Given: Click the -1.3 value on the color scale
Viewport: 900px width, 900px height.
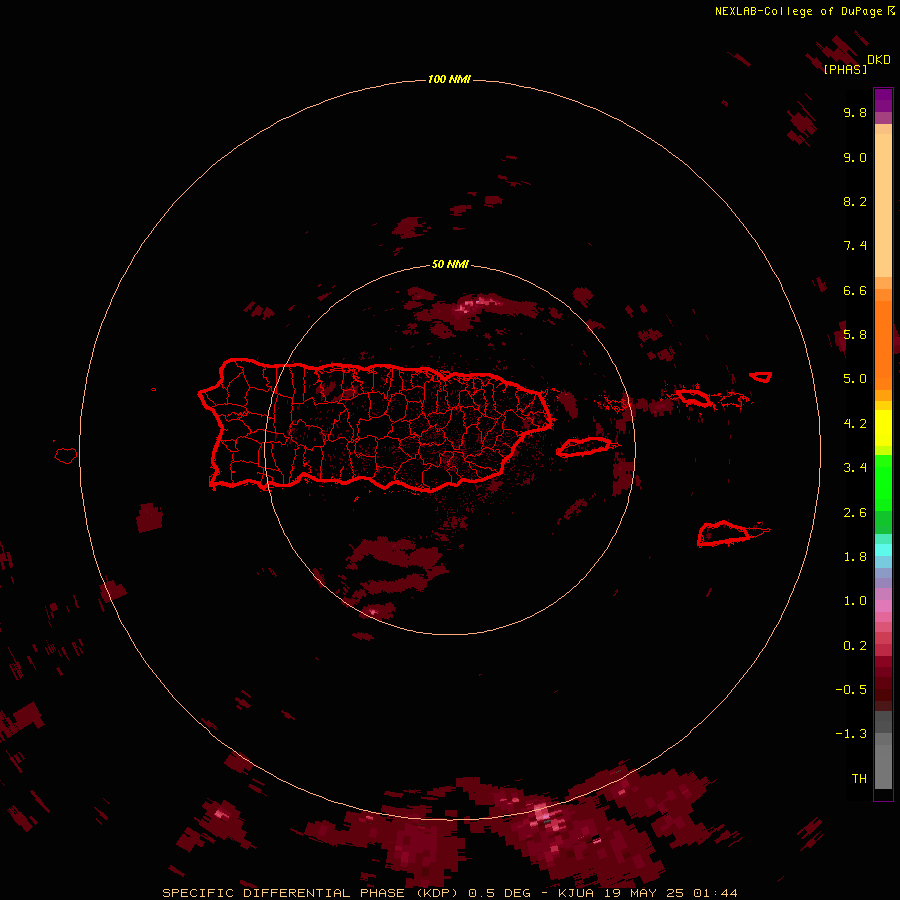Looking at the screenshot, I should tap(851, 734).
